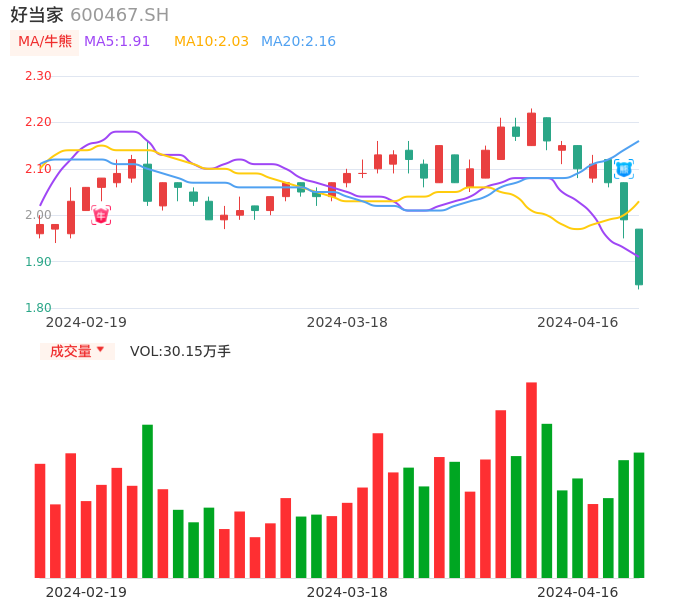
Task: Click the stock name 好当家
Action: (x=37, y=15)
